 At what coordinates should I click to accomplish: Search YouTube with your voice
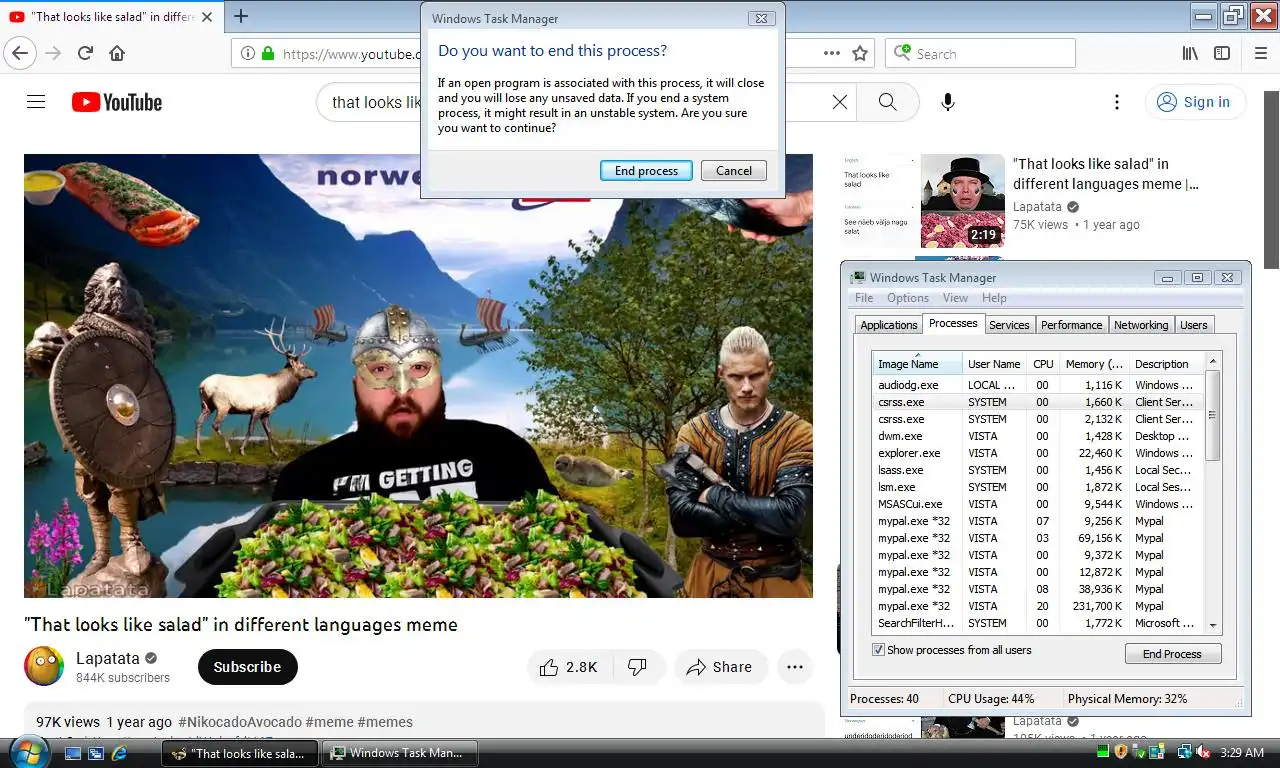[x=948, y=102]
